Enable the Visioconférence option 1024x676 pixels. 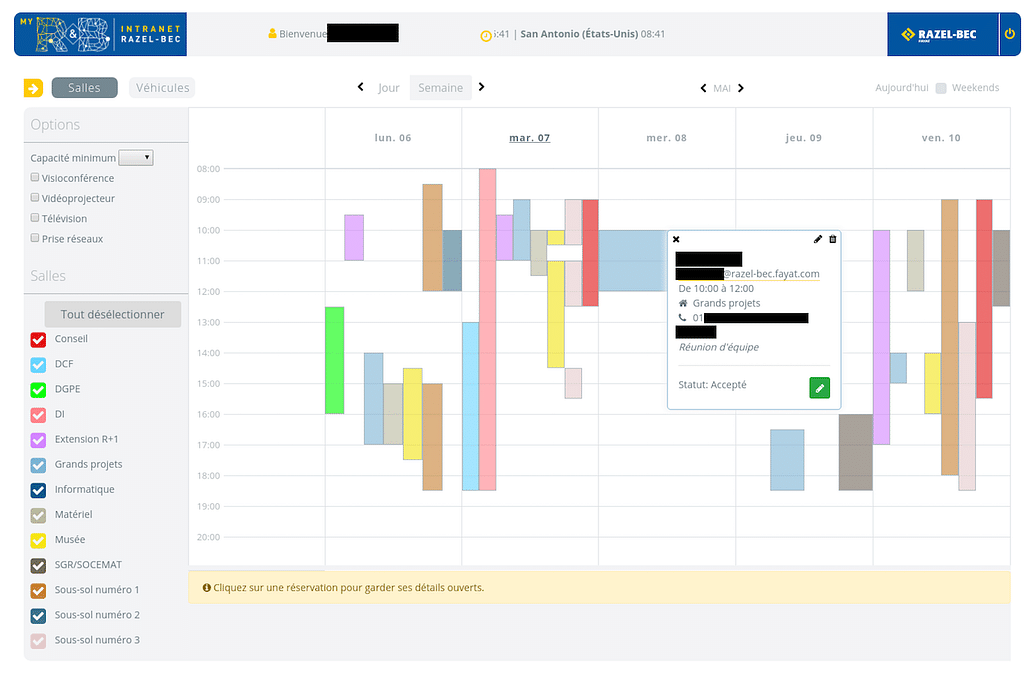coord(35,178)
